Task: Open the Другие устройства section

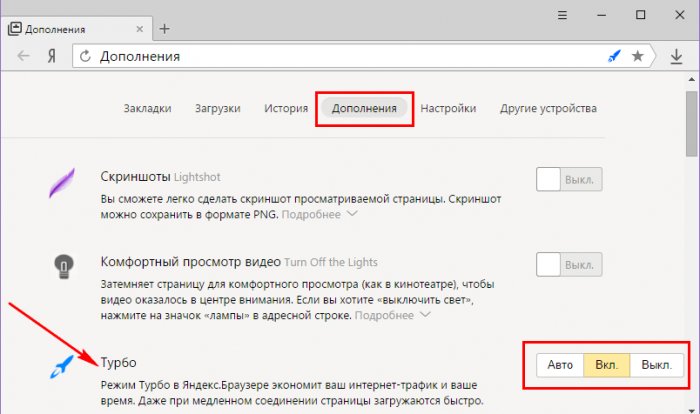Action: coord(548,109)
